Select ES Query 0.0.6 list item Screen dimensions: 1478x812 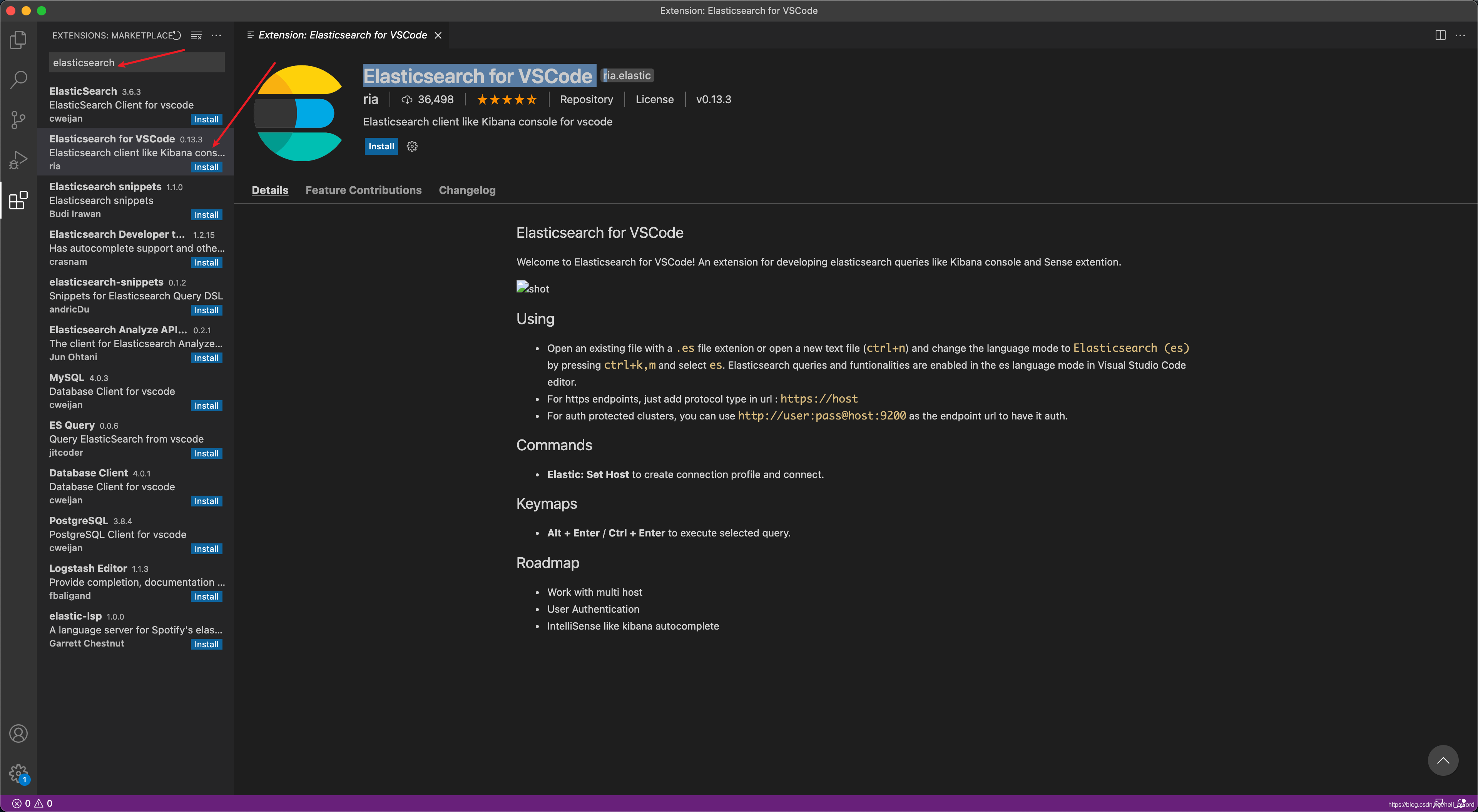point(136,438)
